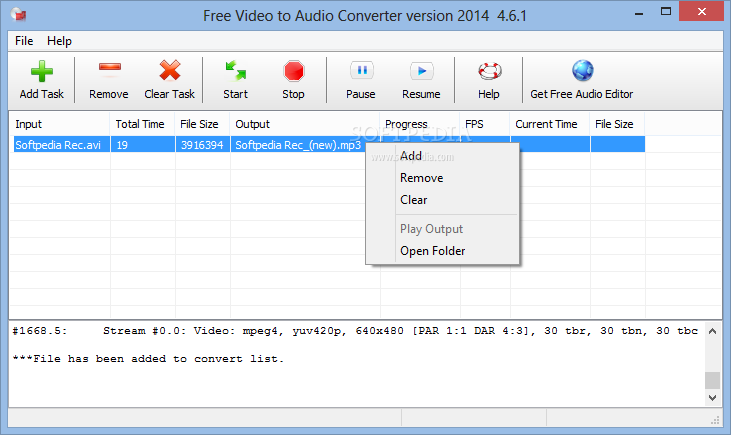Stop conversion with the red octagon icon
The width and height of the screenshot is (731, 435).
tap(294, 71)
